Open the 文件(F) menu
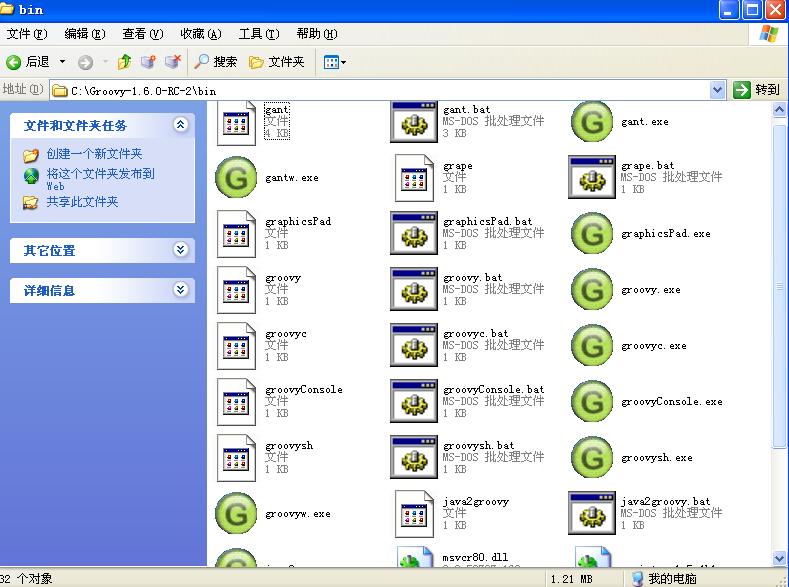 [x=27, y=34]
